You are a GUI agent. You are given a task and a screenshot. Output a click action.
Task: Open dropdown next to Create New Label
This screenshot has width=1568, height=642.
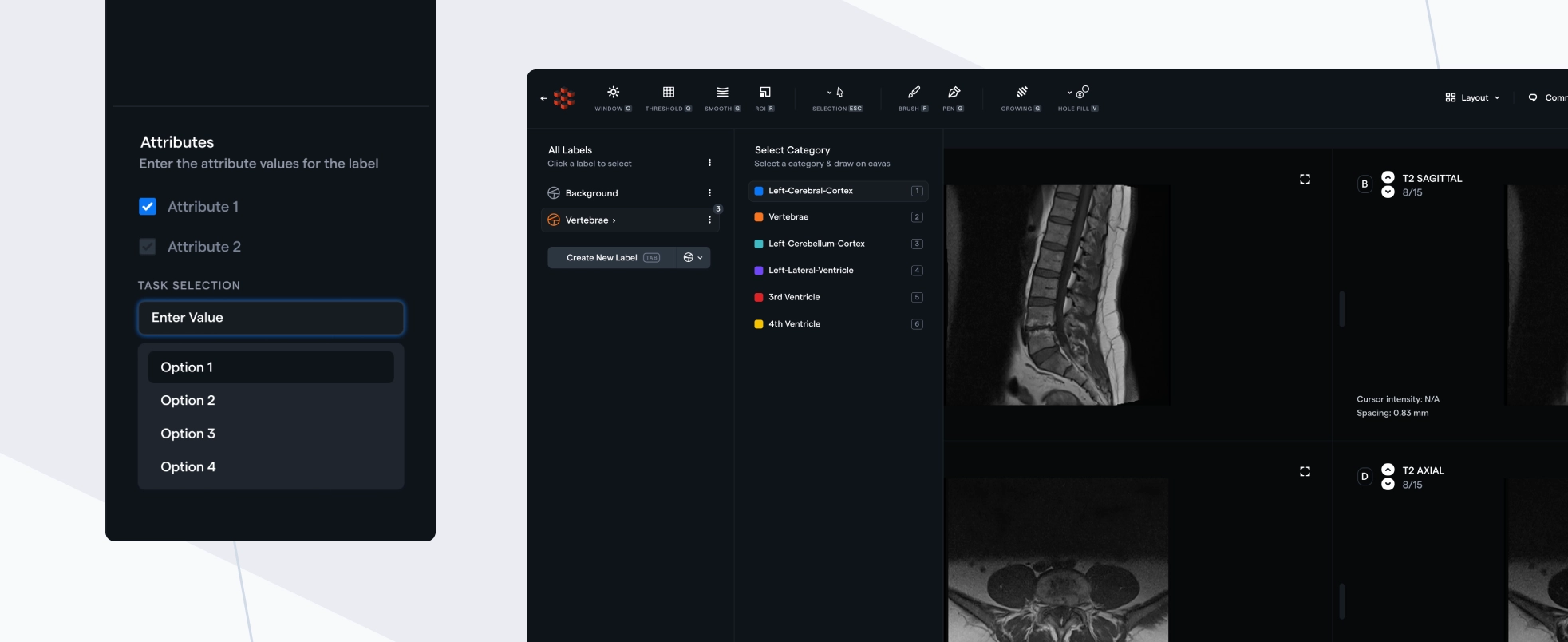(693, 258)
